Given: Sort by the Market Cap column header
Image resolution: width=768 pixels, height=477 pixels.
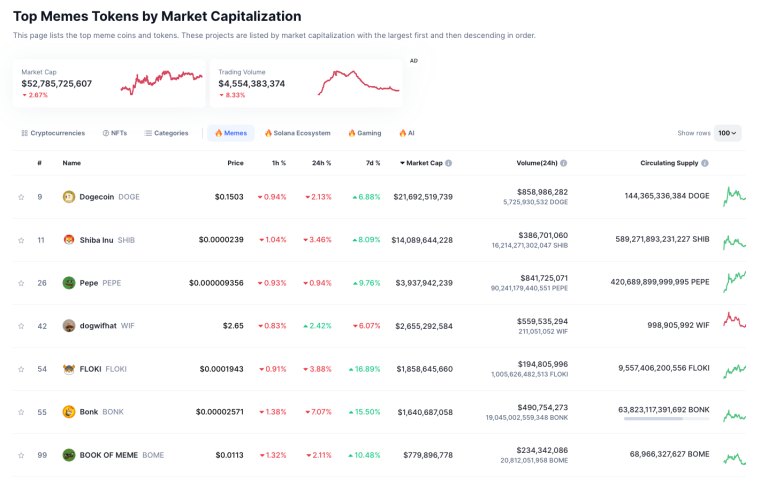Looking at the screenshot, I should 423,163.
